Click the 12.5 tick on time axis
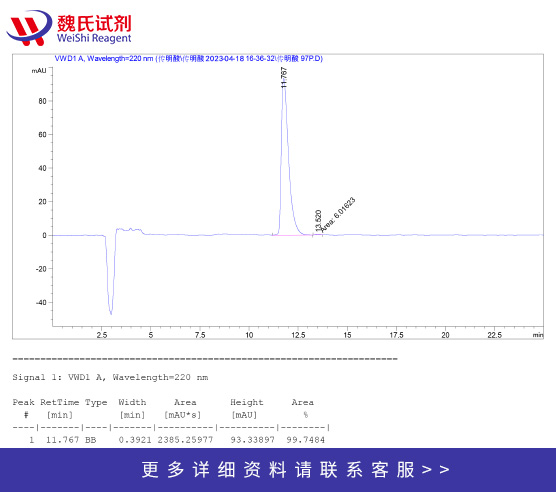This screenshot has width=556, height=492. 298,335
